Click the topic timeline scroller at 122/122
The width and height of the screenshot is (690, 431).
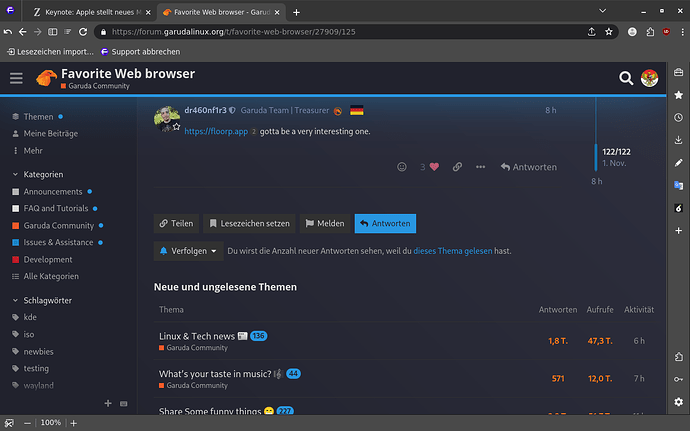596,157
